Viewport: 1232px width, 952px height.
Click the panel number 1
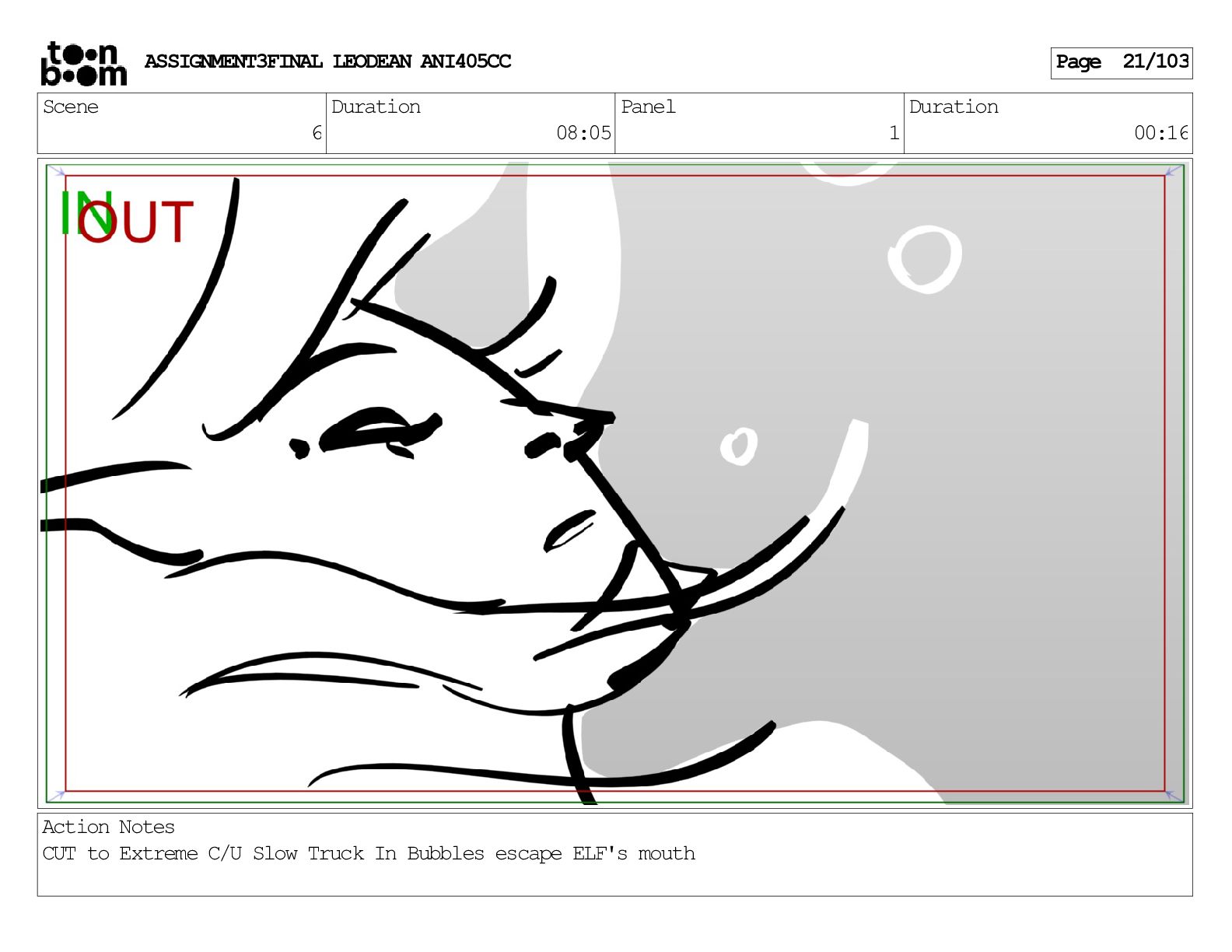click(894, 133)
